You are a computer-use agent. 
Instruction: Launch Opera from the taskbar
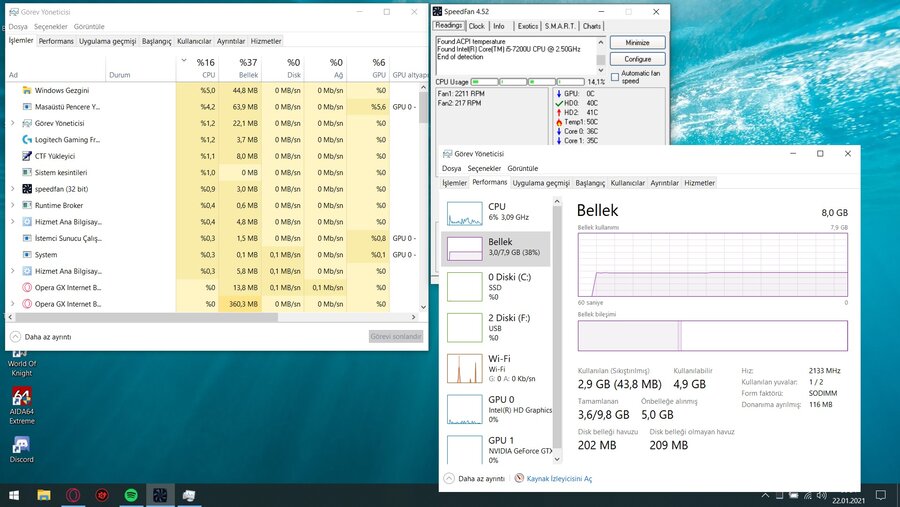73,495
